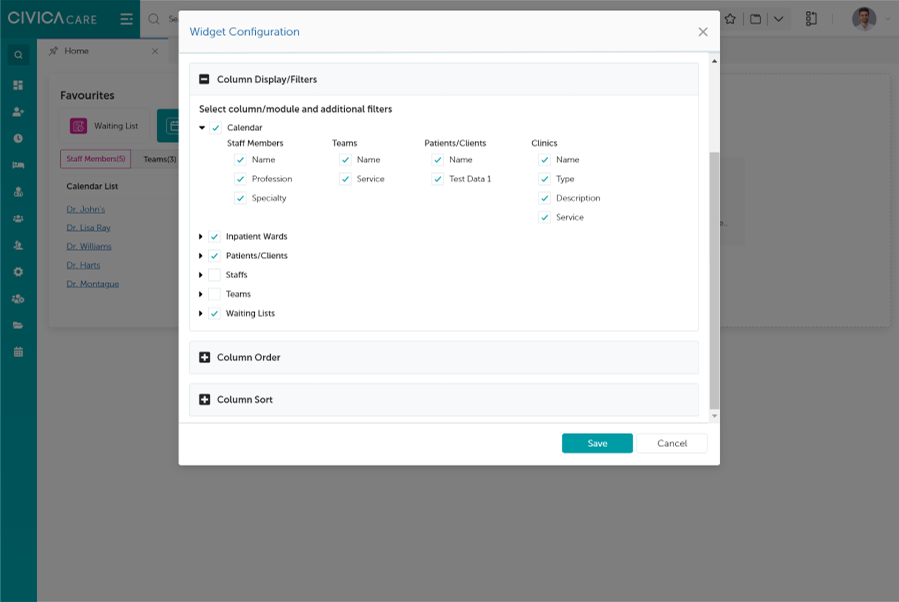
Task: Click the header search magnifier icon
Action: tap(154, 19)
